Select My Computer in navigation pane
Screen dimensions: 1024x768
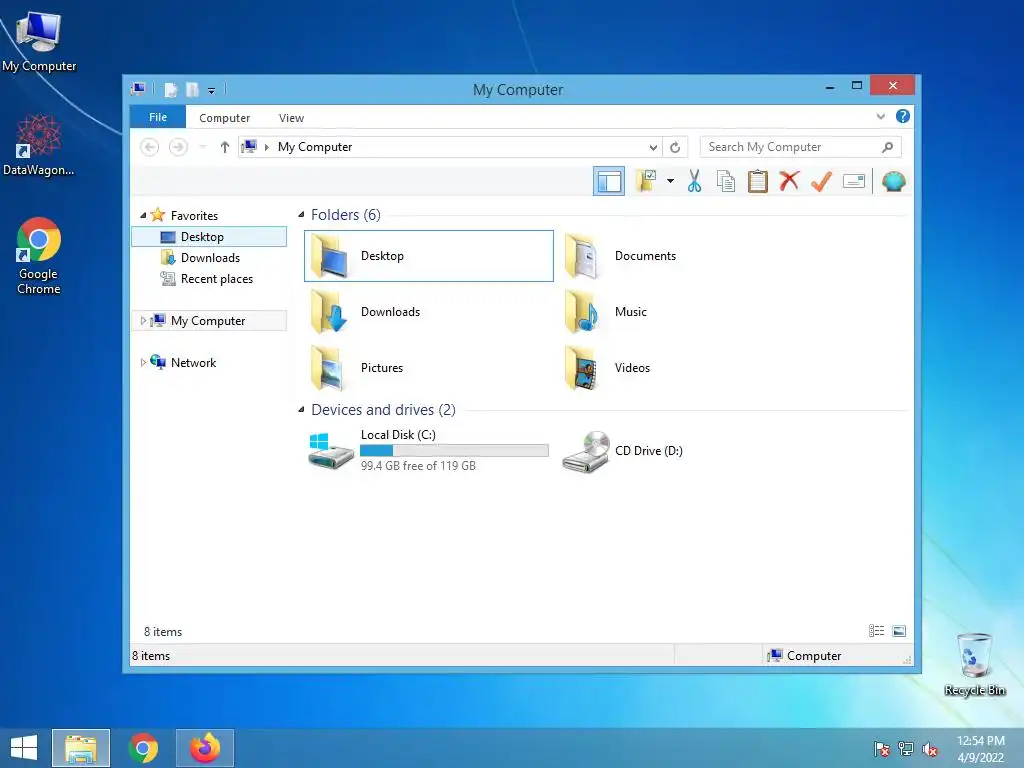pos(208,320)
